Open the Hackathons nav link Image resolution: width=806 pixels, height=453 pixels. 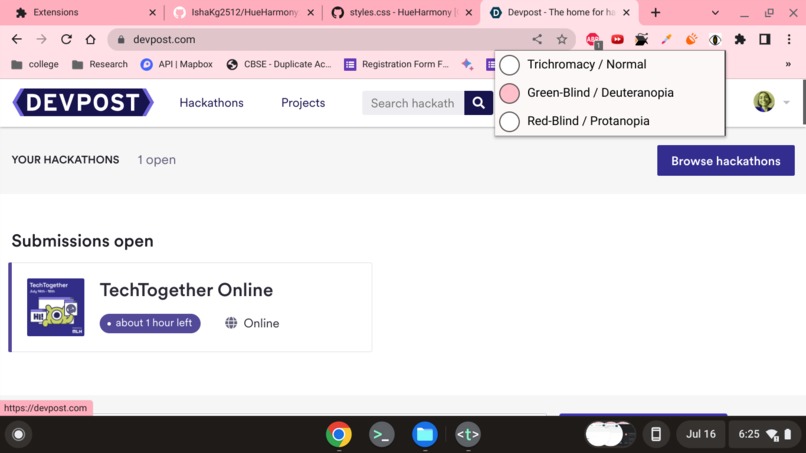[211, 103]
